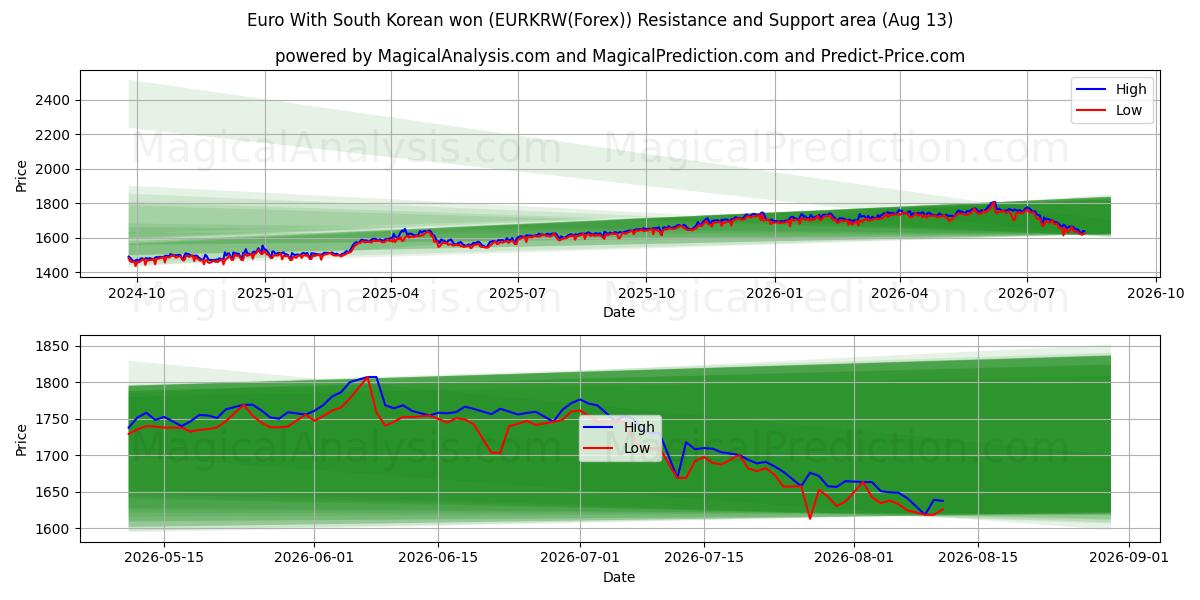The image size is (1200, 600).
Task: Click the 2000 tick on the top price axis
Action: tap(53, 169)
